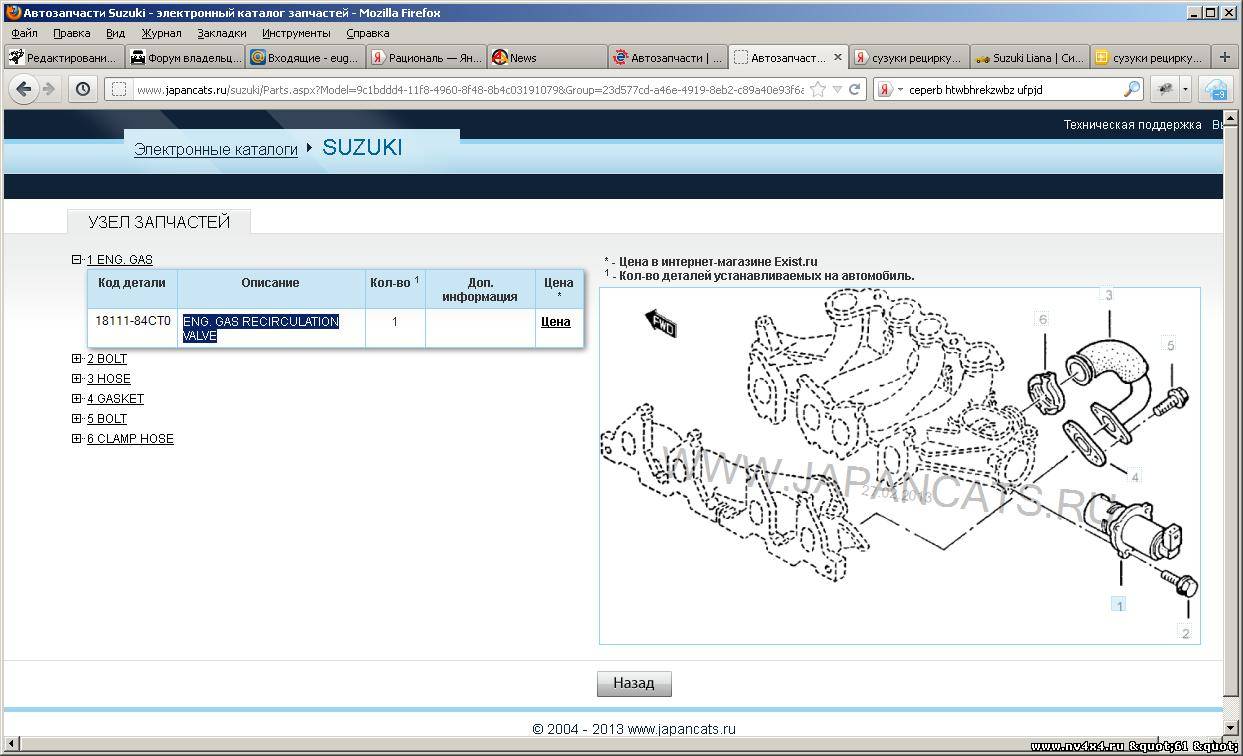This screenshot has width=1243, height=756.
Task: Switch to the Редактирование tab
Action: tap(64, 57)
